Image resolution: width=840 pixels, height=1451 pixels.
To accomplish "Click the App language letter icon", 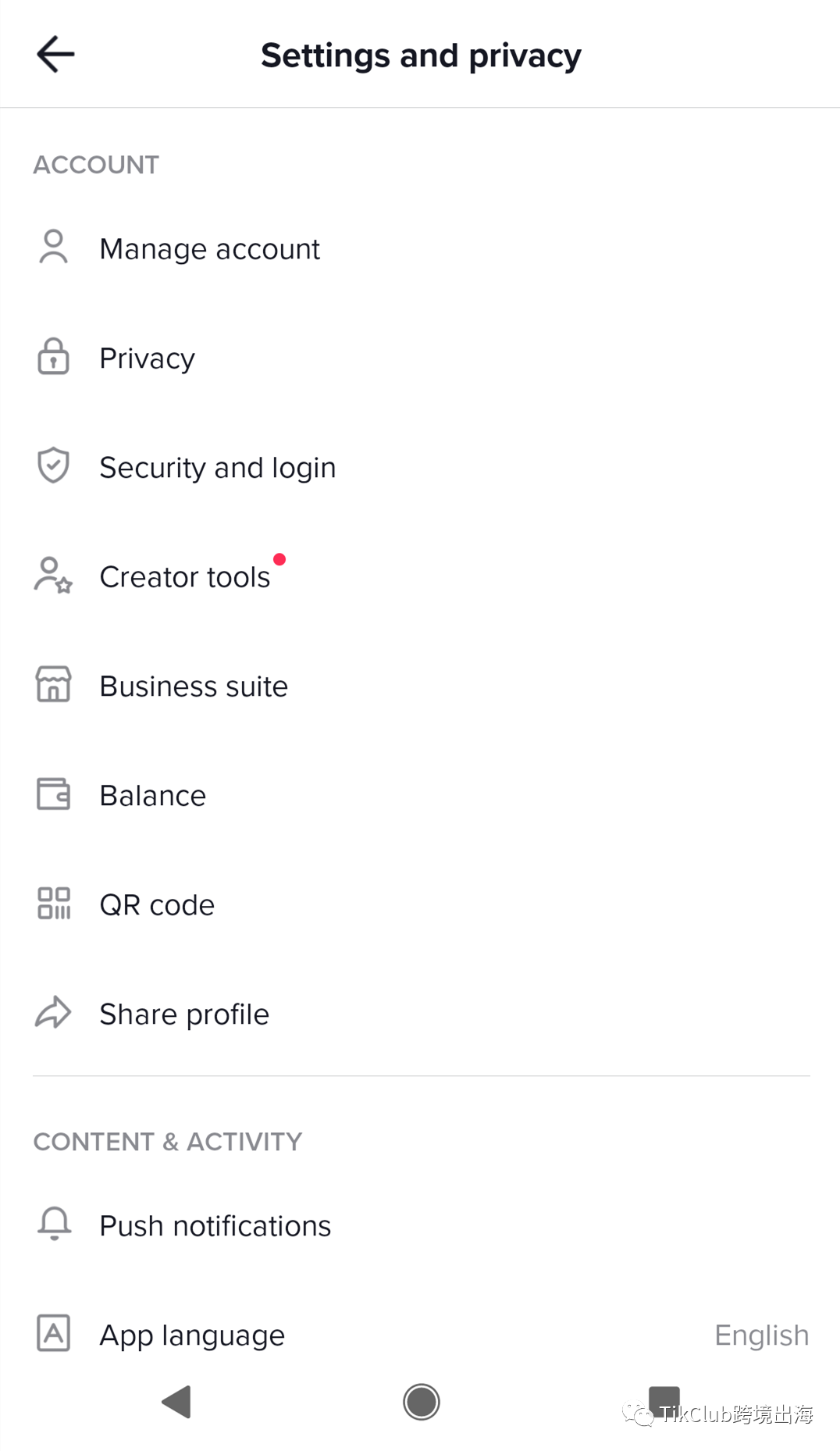I will 53,1333.
